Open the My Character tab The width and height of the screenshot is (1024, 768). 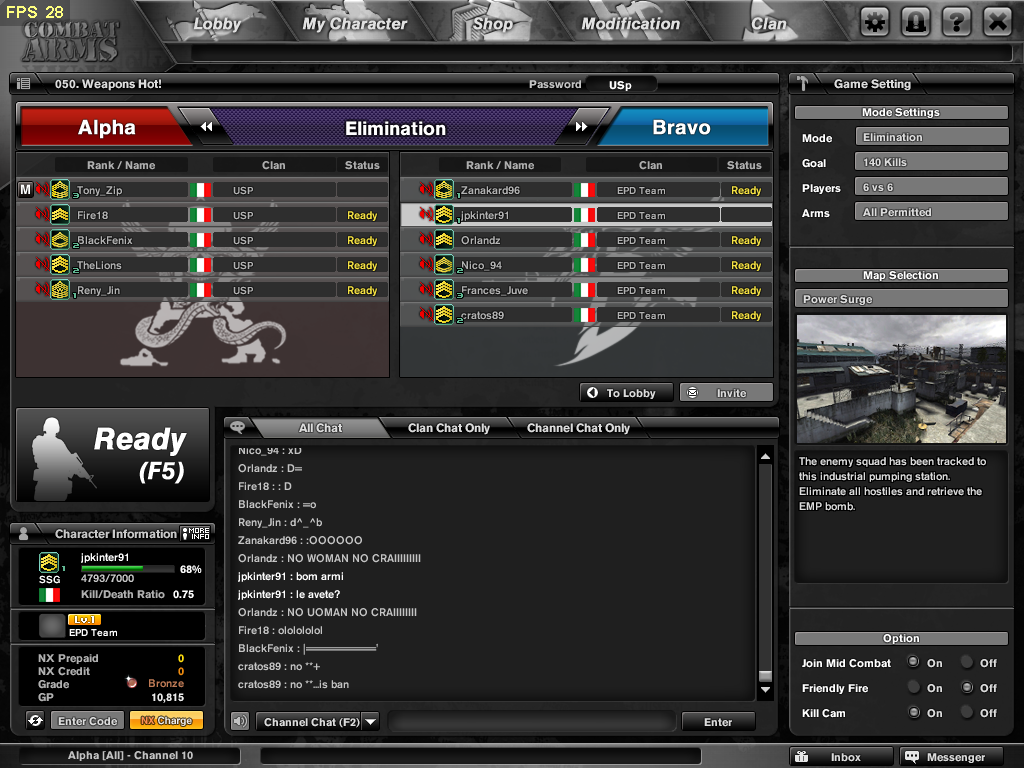[x=355, y=24]
